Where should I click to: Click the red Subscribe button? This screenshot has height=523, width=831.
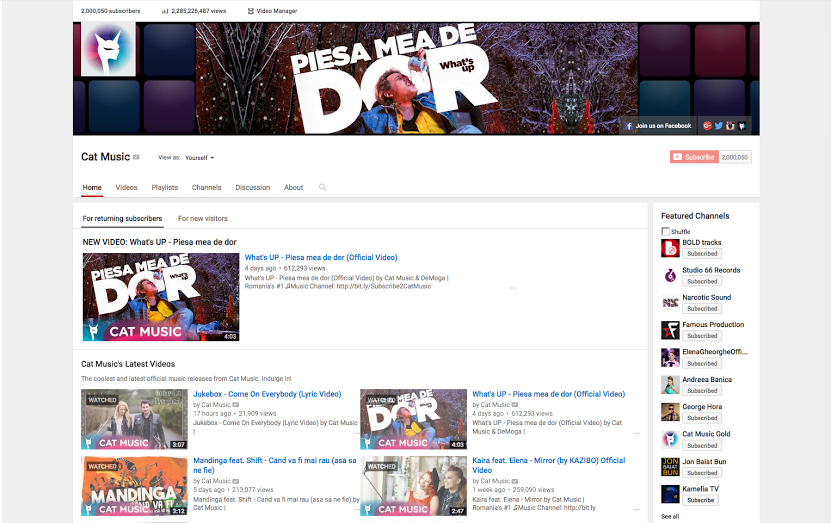point(692,157)
